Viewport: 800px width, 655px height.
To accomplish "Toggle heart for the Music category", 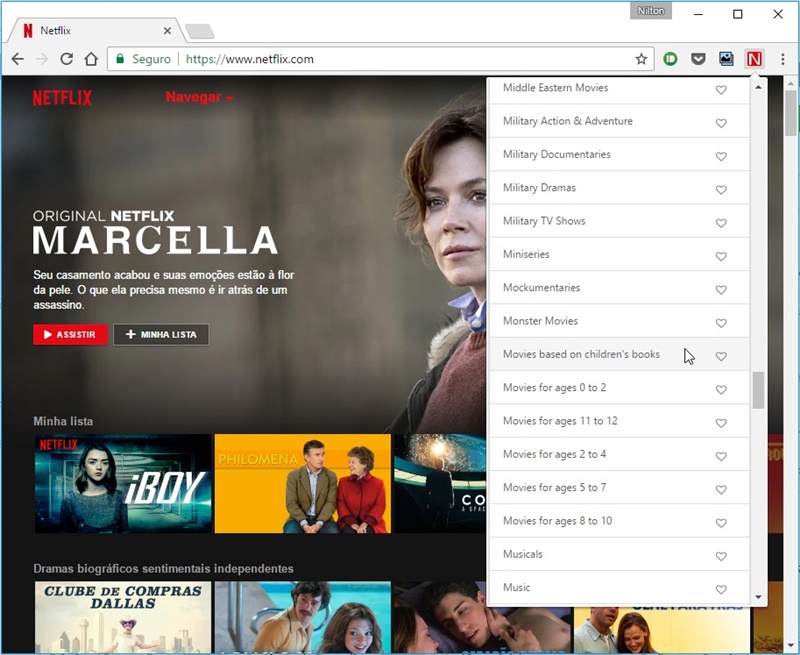I will (721, 590).
